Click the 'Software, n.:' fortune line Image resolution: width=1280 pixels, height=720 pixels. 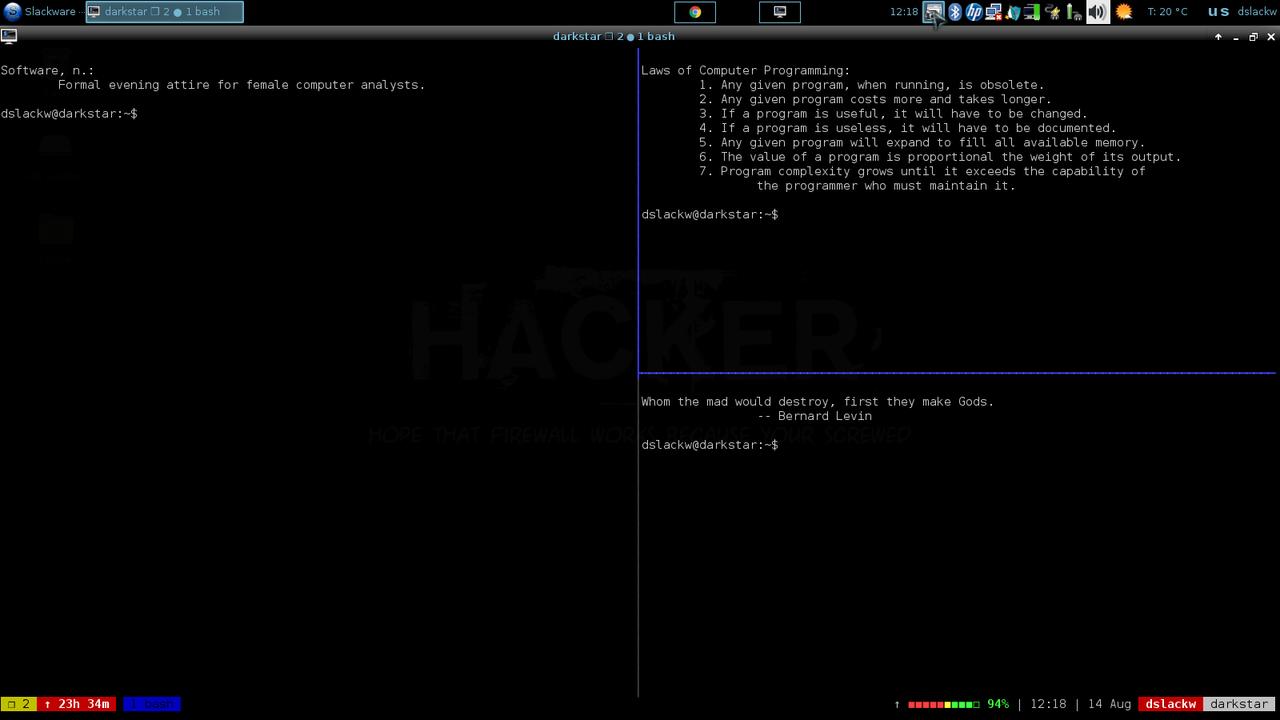coord(47,71)
